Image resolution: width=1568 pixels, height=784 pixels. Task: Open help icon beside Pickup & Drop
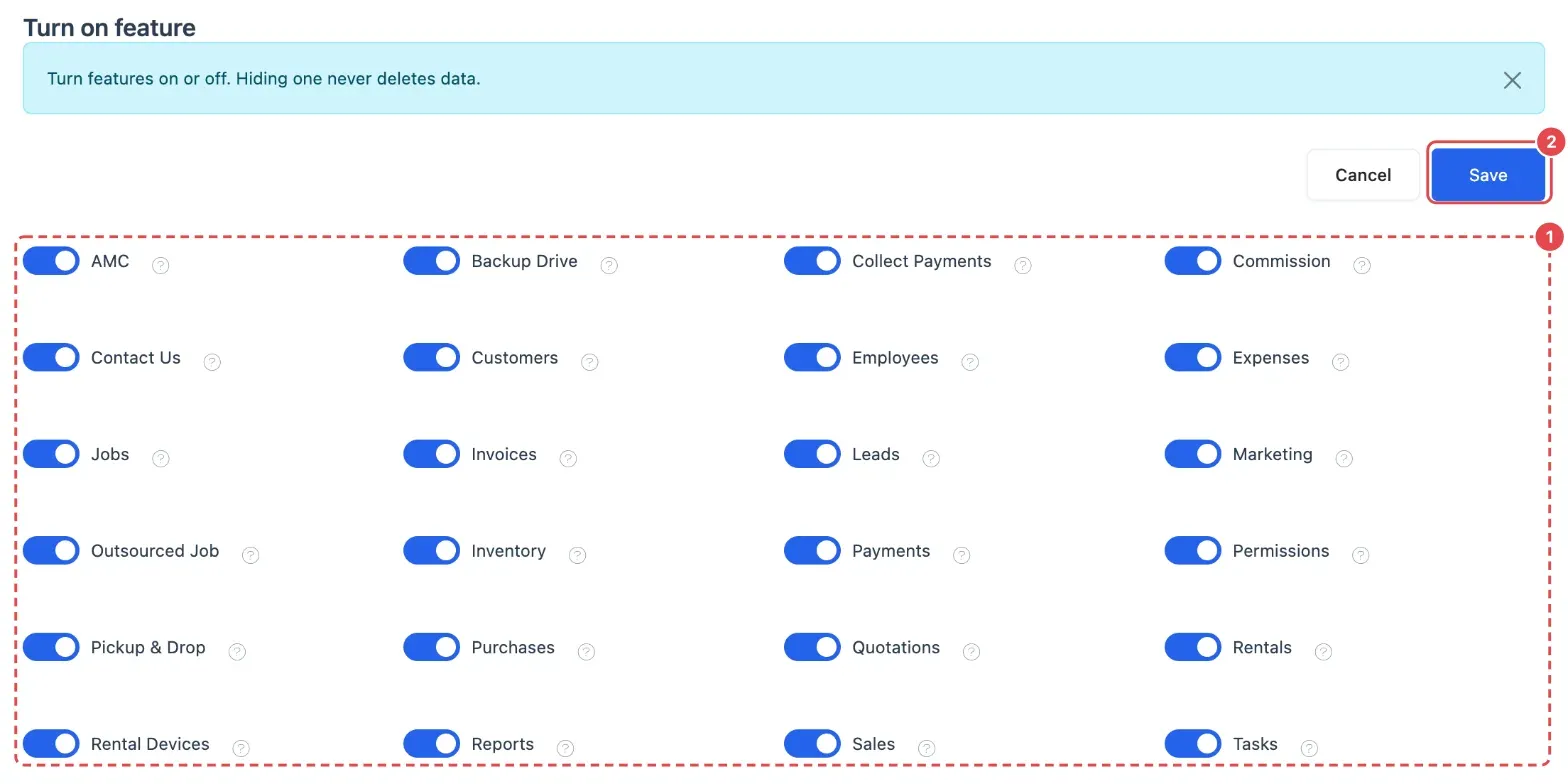(237, 652)
